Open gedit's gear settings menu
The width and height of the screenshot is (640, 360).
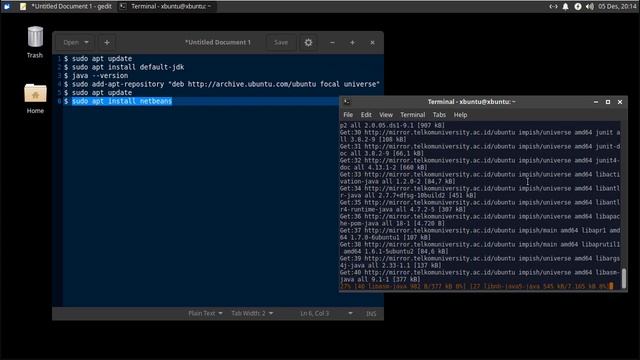coord(308,42)
